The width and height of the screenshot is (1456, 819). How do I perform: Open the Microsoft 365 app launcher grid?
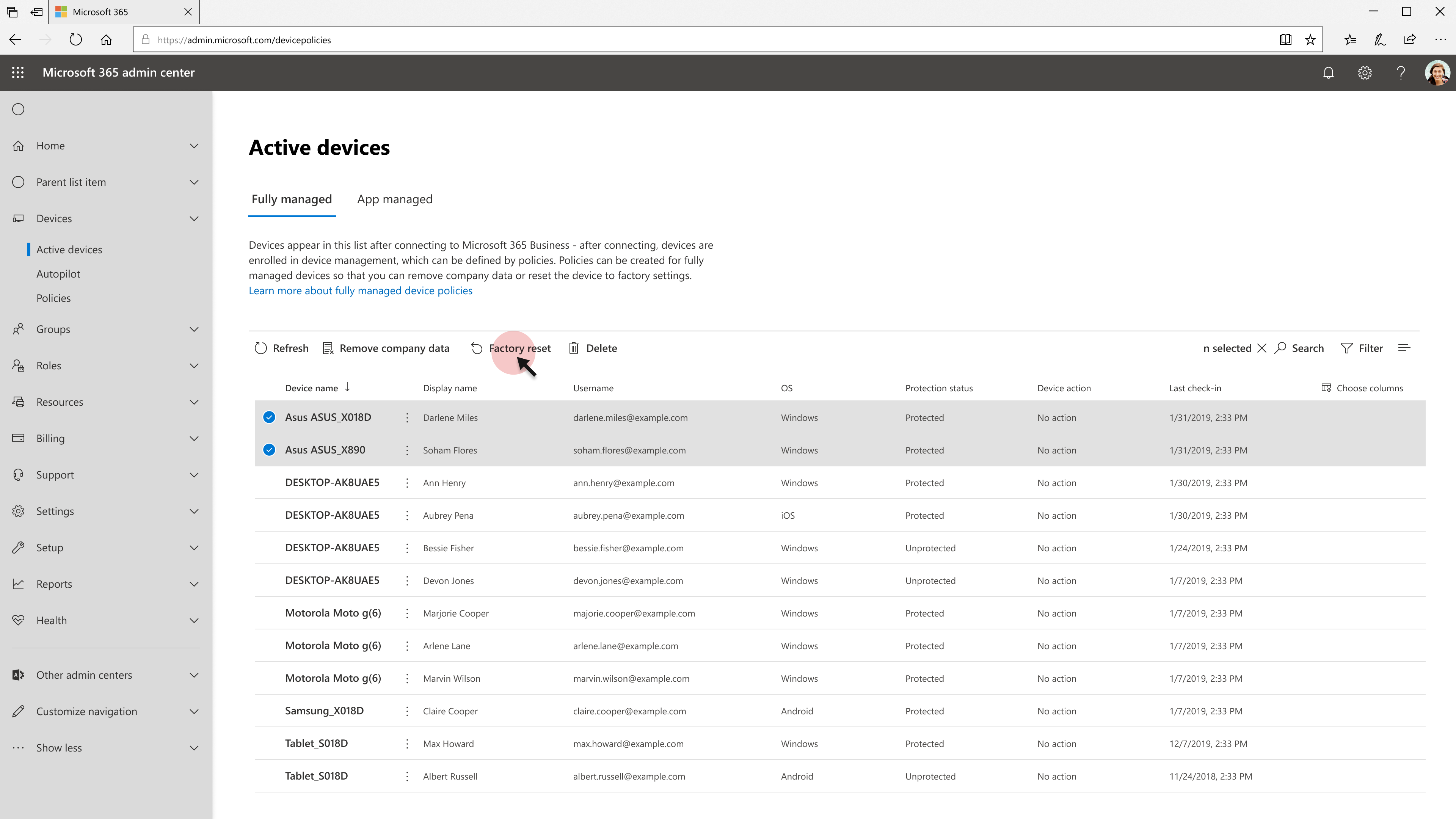17,72
